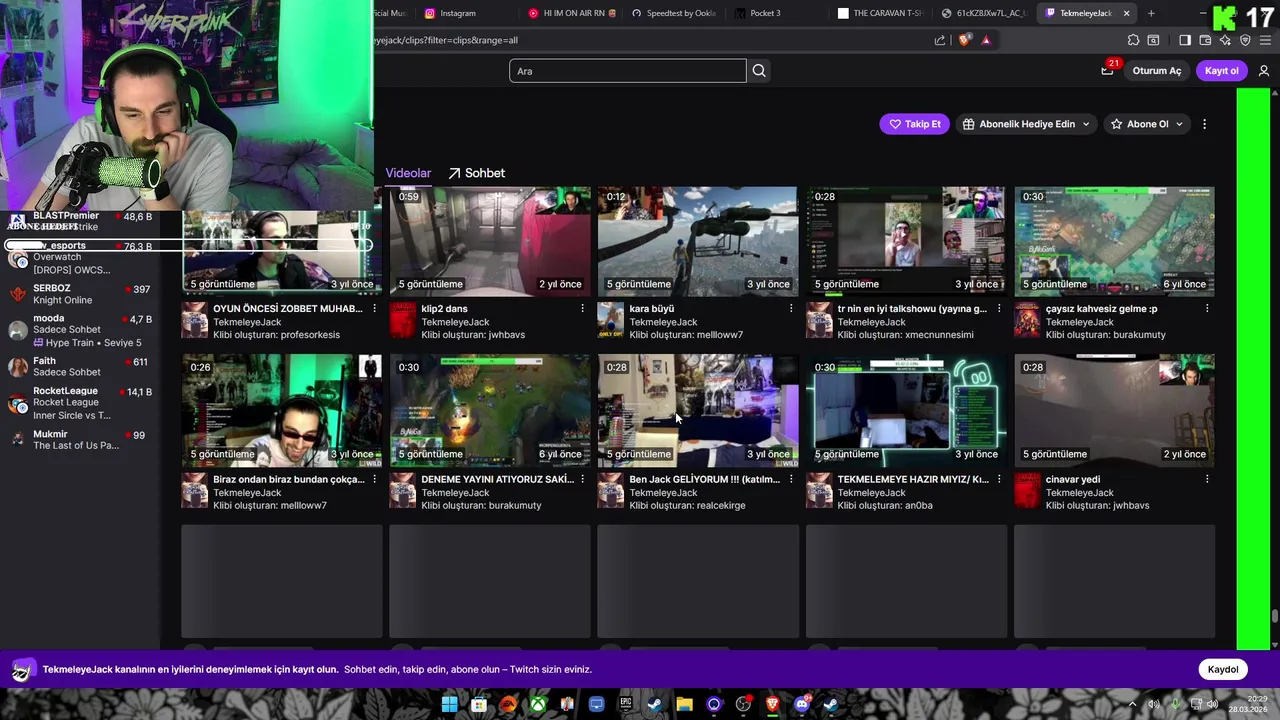Open the user profile icon menu
Viewport: 1280px width, 720px height.
coord(1264,70)
